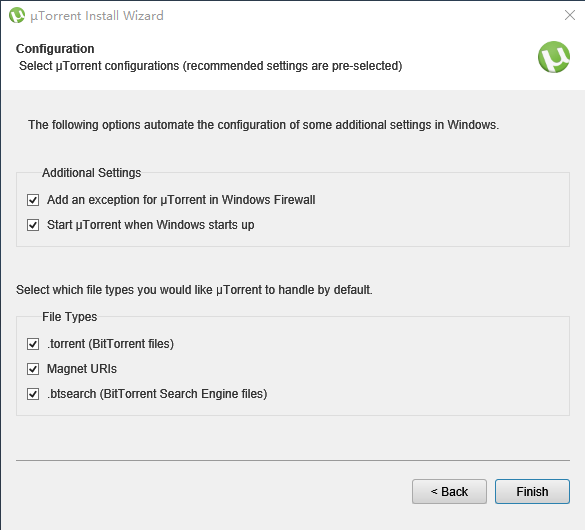This screenshot has width=585, height=530.
Task: Click the following options automate description text
Action: (x=263, y=125)
